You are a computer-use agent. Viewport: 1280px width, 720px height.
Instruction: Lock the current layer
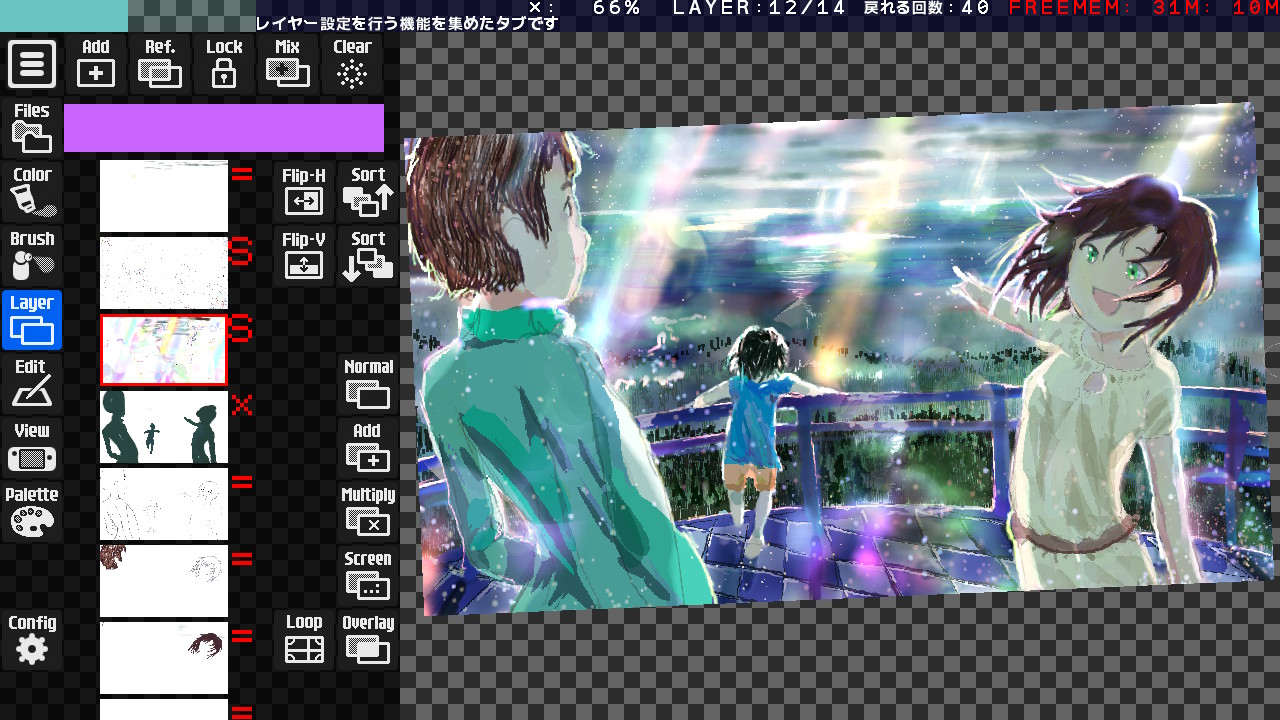point(224,64)
